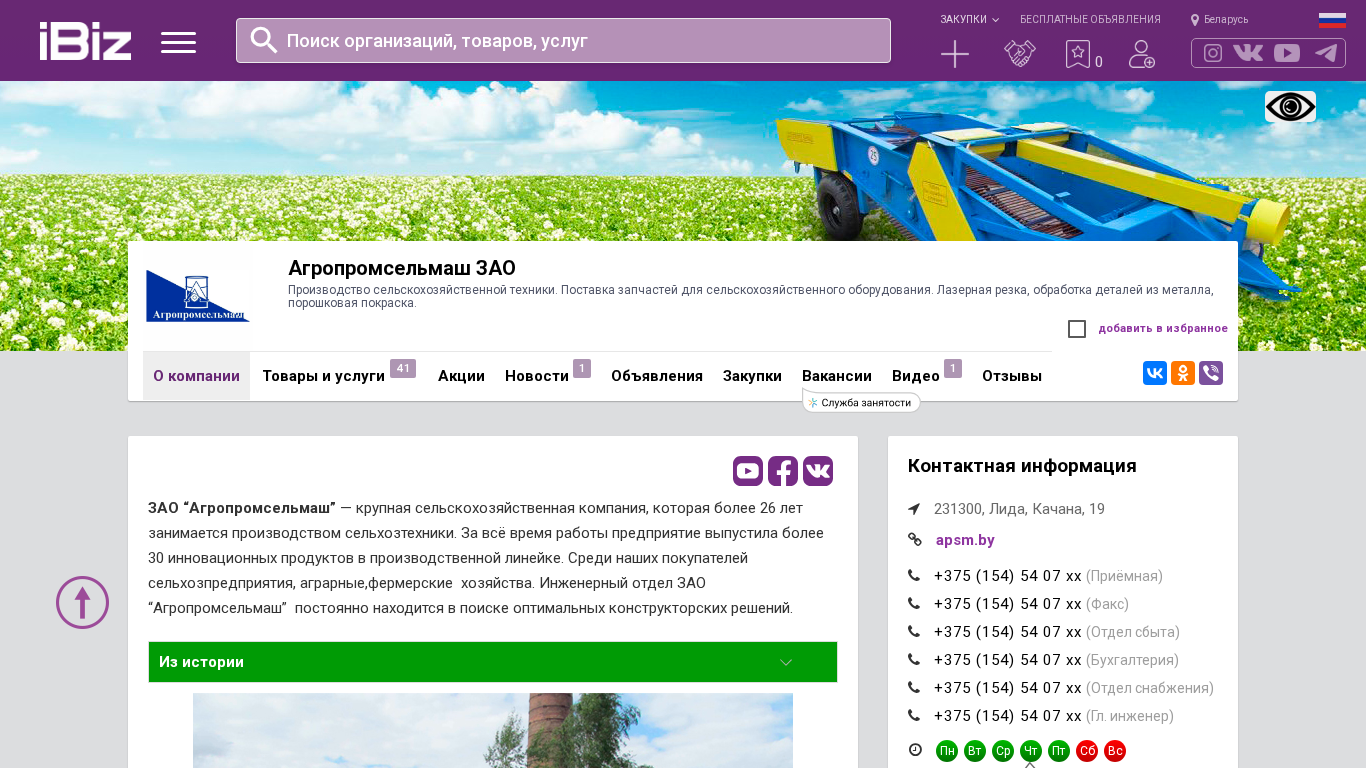Click the factory photo under 'Из истории'
Image resolution: width=1366 pixels, height=768 pixels.
click(493, 730)
